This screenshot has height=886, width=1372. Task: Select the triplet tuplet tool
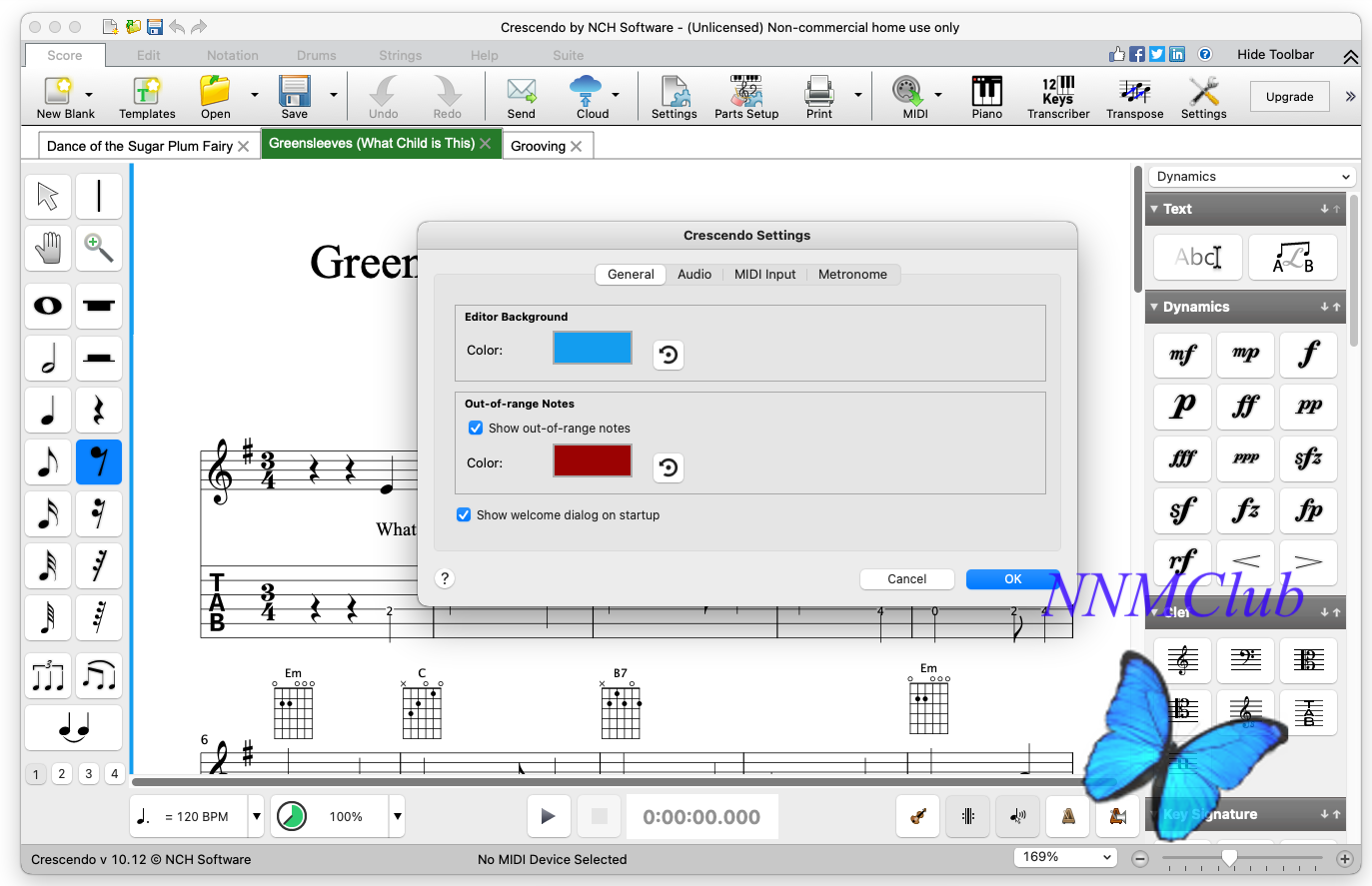click(x=48, y=677)
